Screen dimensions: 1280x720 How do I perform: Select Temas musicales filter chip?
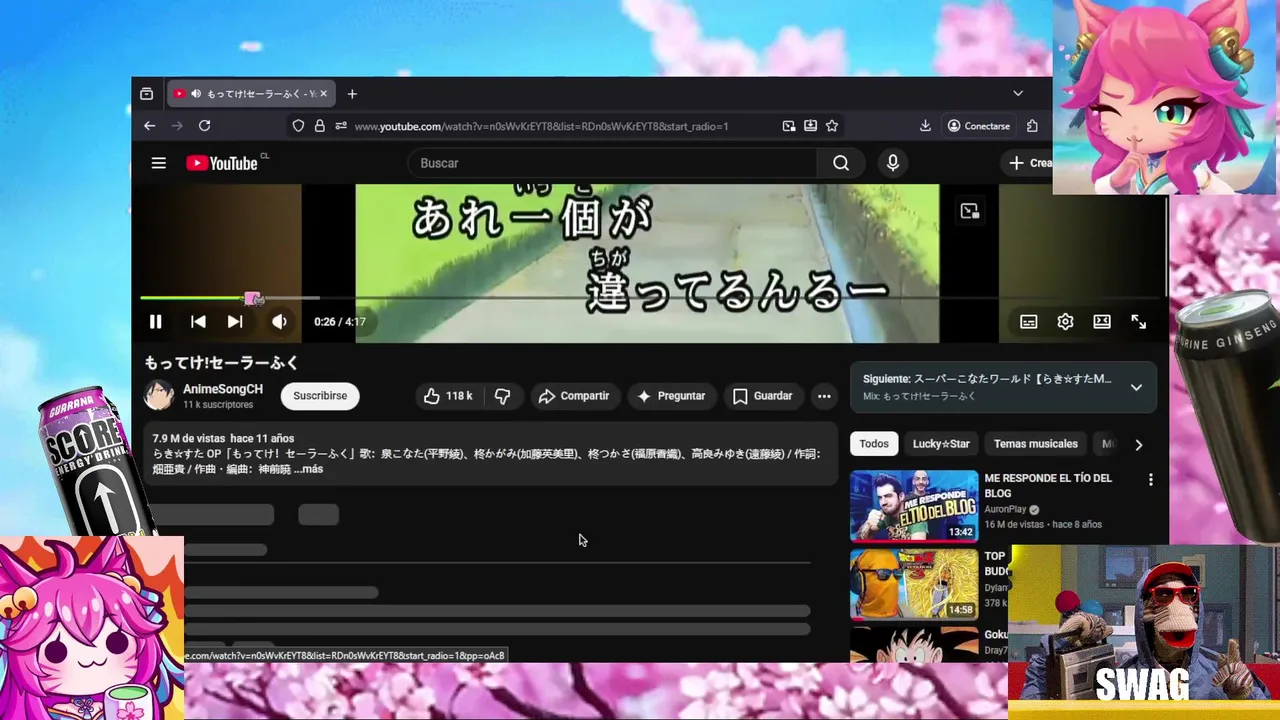click(1036, 444)
